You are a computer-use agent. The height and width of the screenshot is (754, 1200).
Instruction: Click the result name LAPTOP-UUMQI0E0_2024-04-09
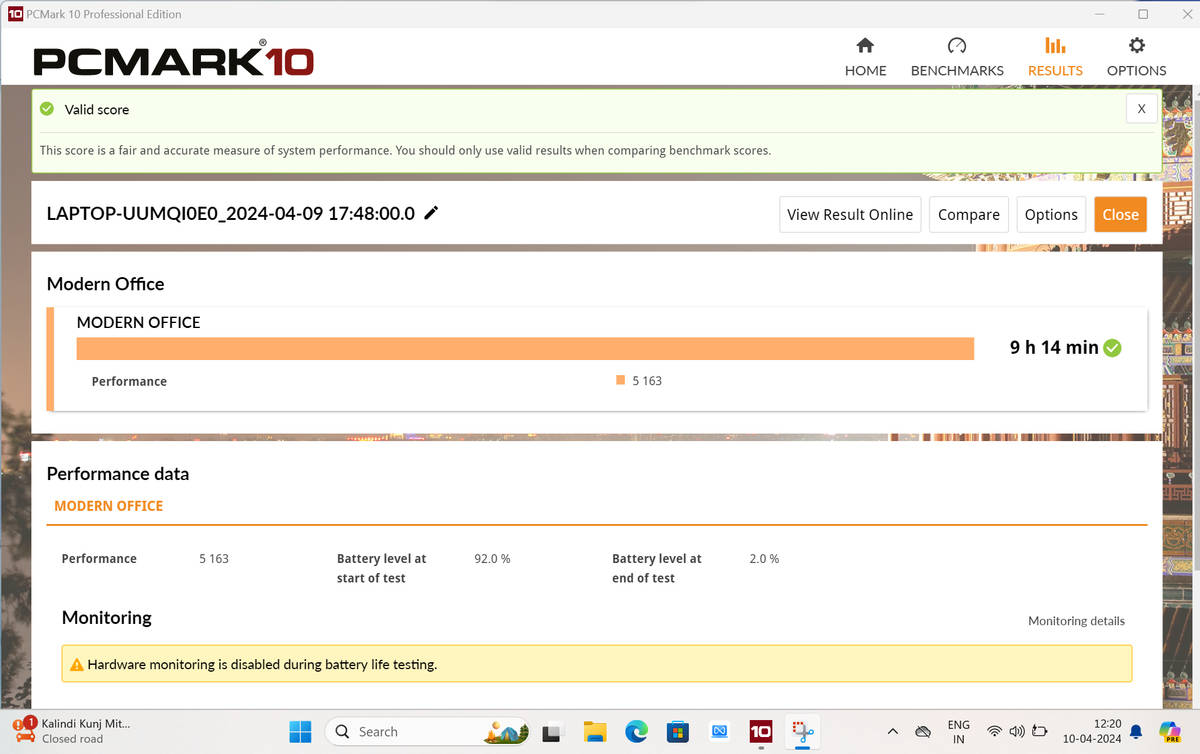coord(231,214)
